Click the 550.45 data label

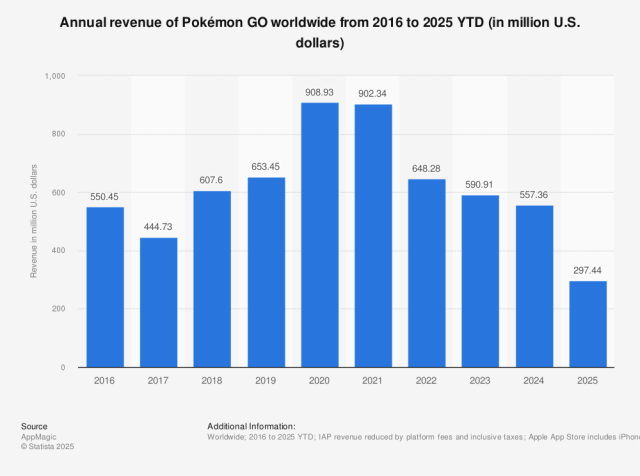point(104,197)
